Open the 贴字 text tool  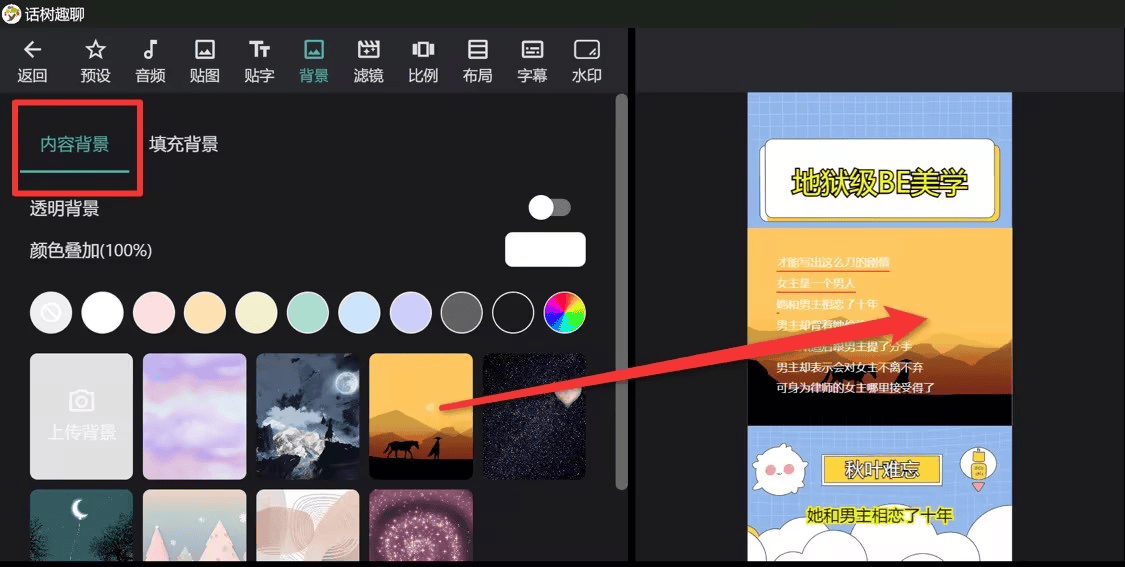point(259,51)
